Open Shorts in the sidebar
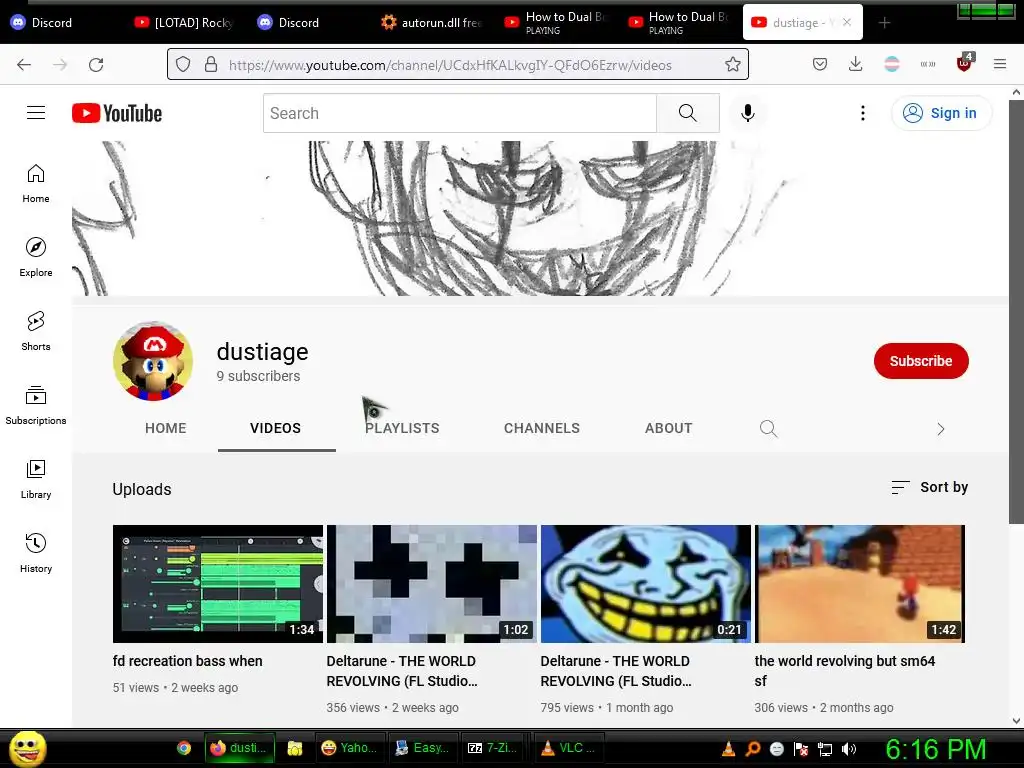This screenshot has width=1024, height=768. [36, 331]
